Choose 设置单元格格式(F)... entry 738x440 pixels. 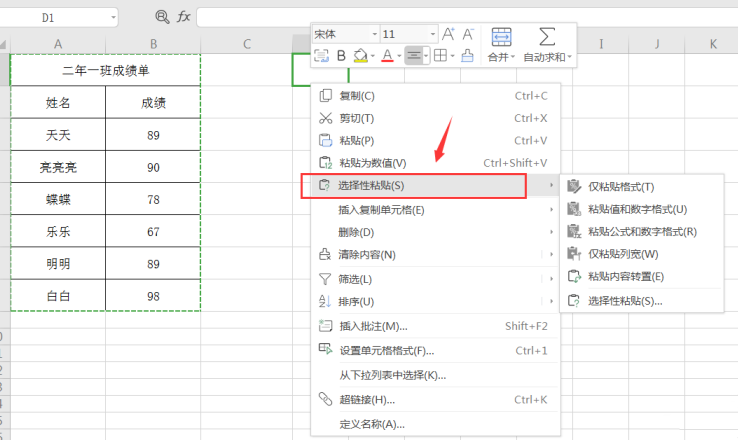pos(435,351)
